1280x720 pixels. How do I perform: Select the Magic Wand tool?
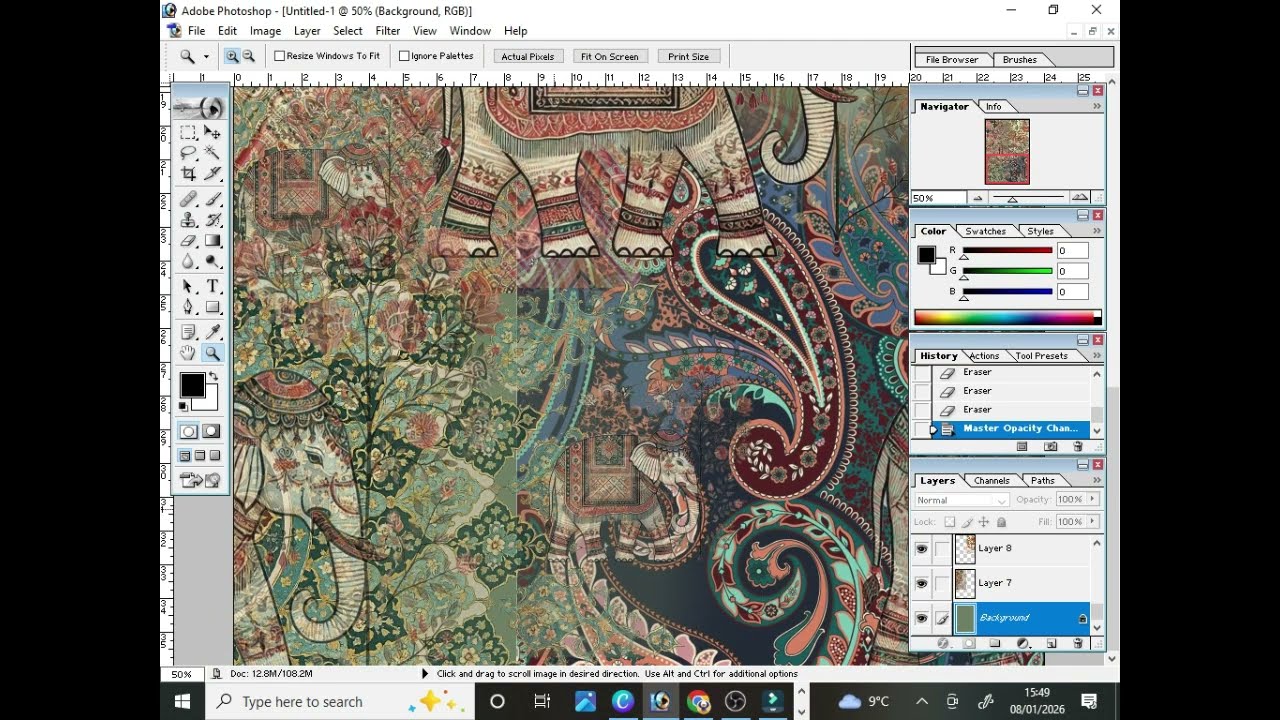click(x=213, y=153)
